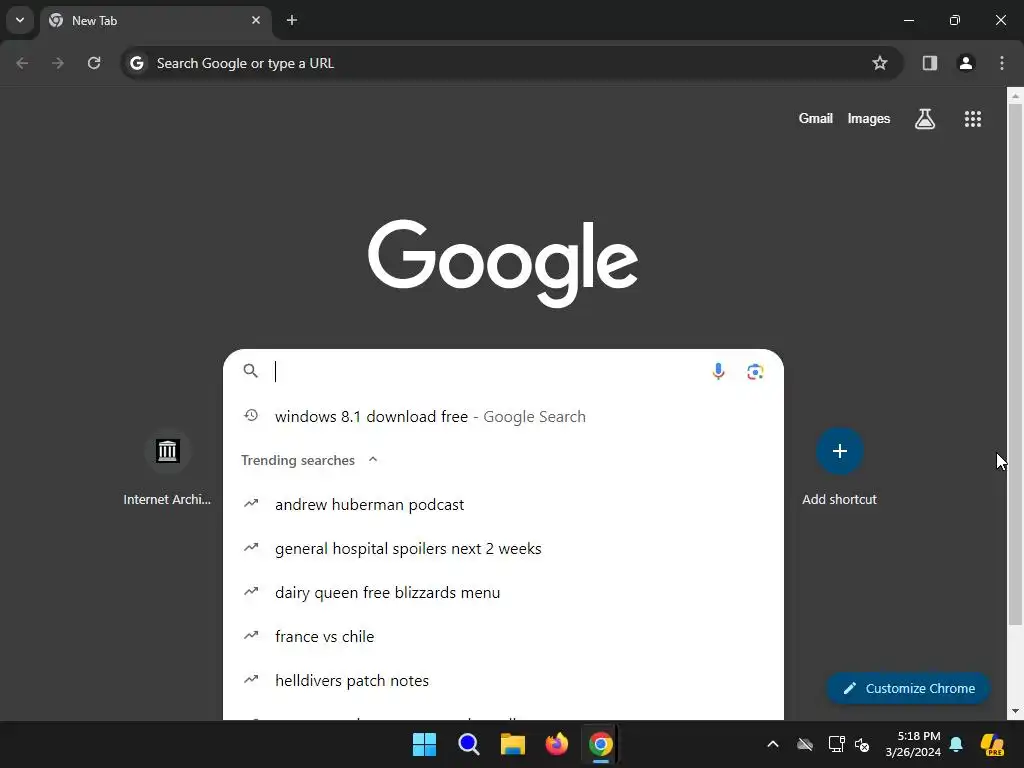The image size is (1024, 768).
Task: Open the Chrome profile menu
Action: coord(965,63)
